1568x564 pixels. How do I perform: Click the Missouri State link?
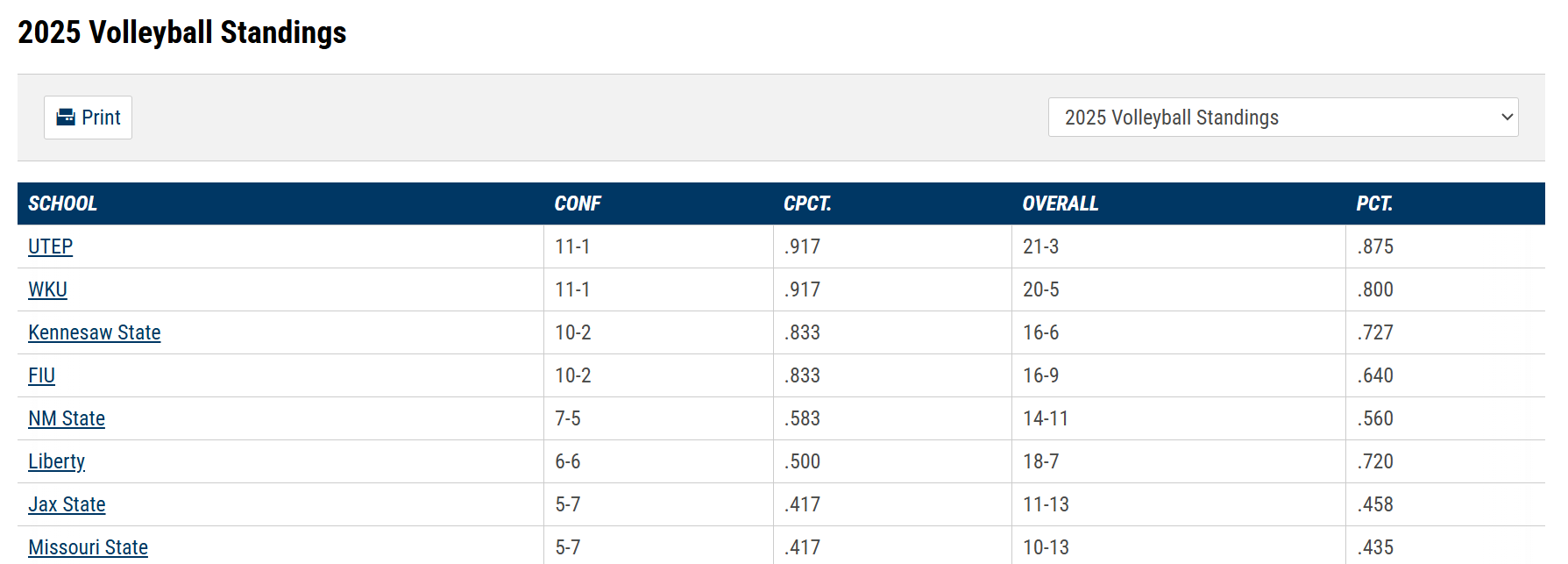pos(88,547)
